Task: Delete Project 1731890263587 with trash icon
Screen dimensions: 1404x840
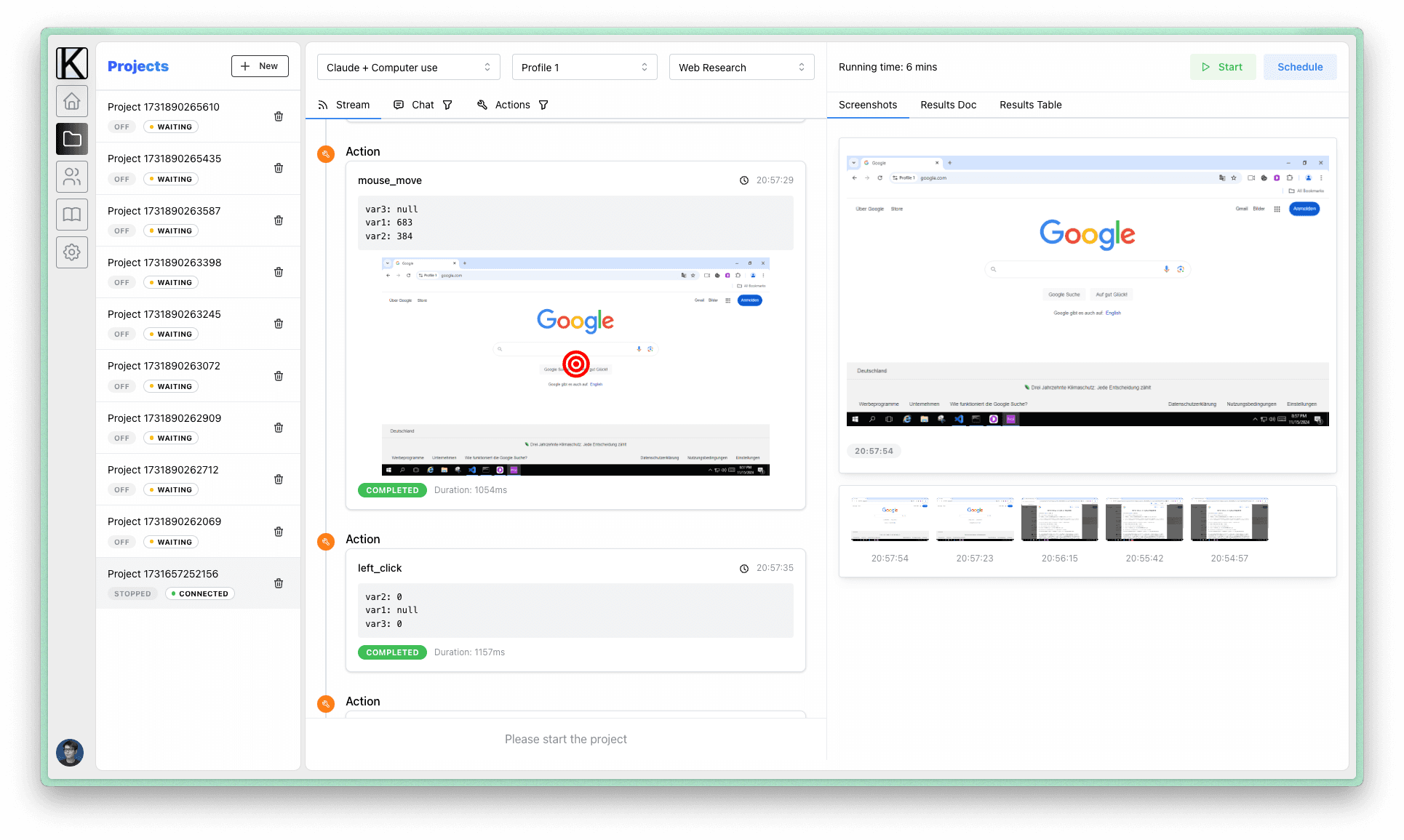Action: point(279,220)
